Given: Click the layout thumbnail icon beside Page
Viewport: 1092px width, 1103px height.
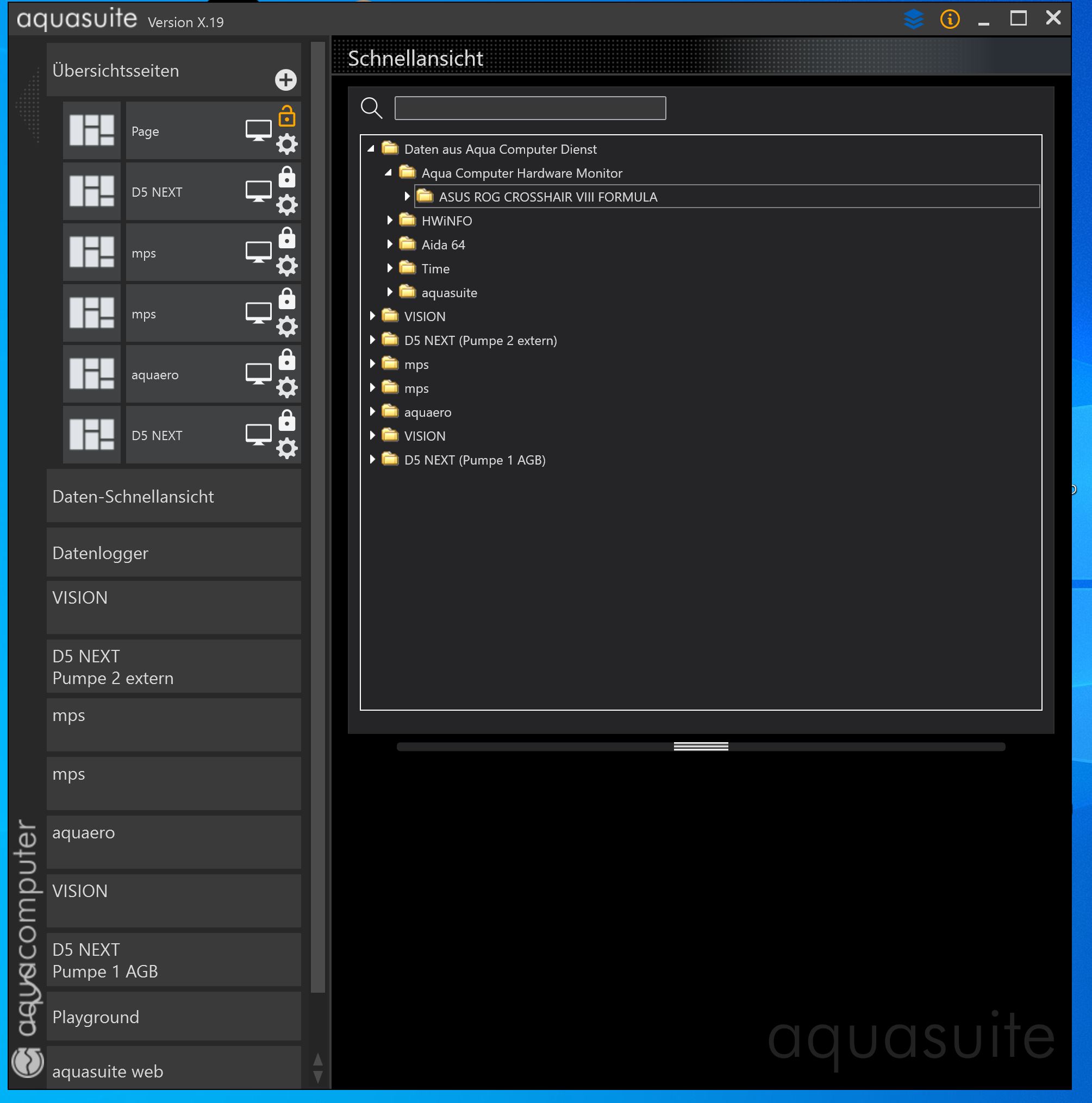Looking at the screenshot, I should pyautogui.click(x=91, y=131).
